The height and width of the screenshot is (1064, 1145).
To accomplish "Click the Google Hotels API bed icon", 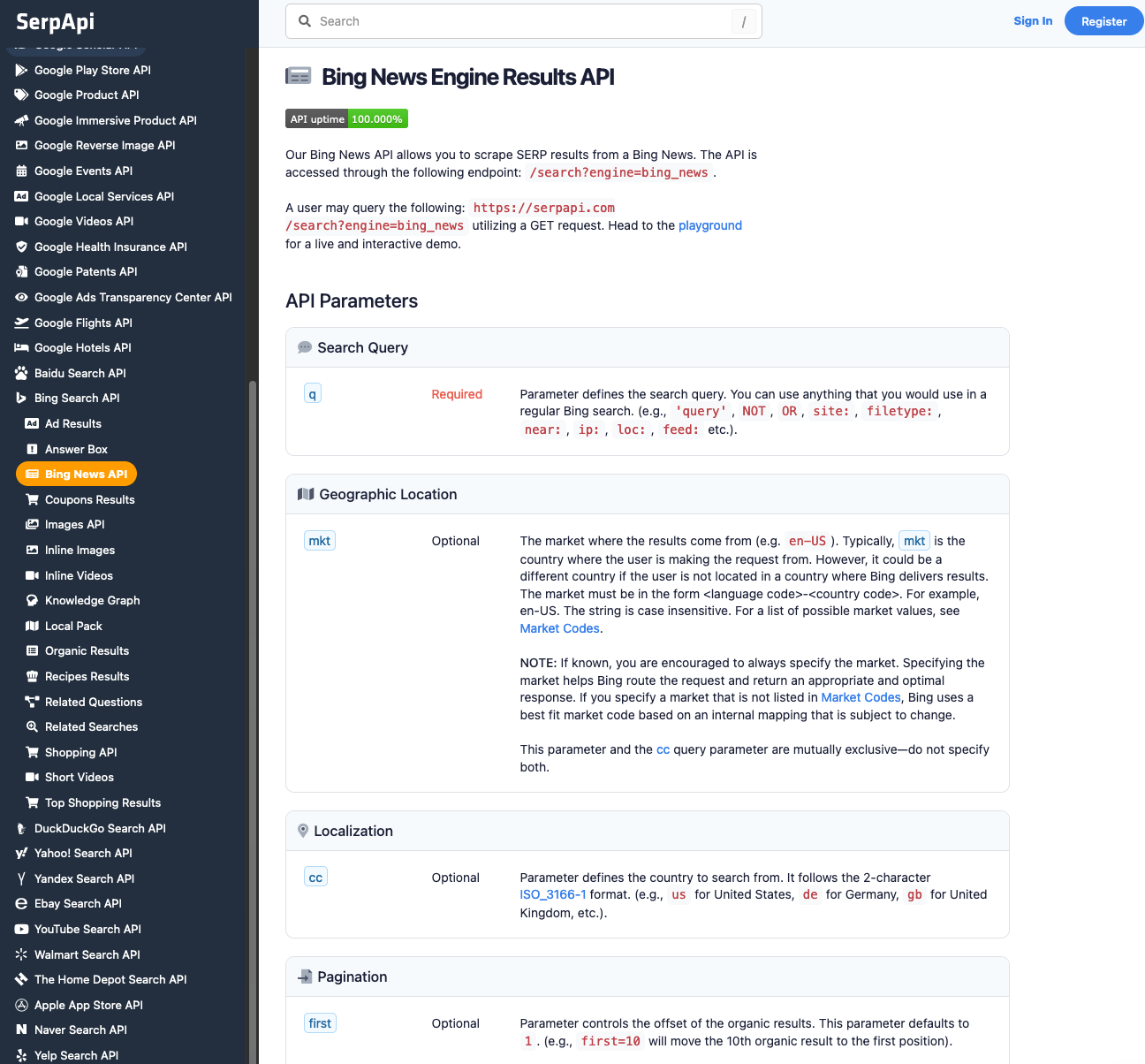I will tap(21, 347).
